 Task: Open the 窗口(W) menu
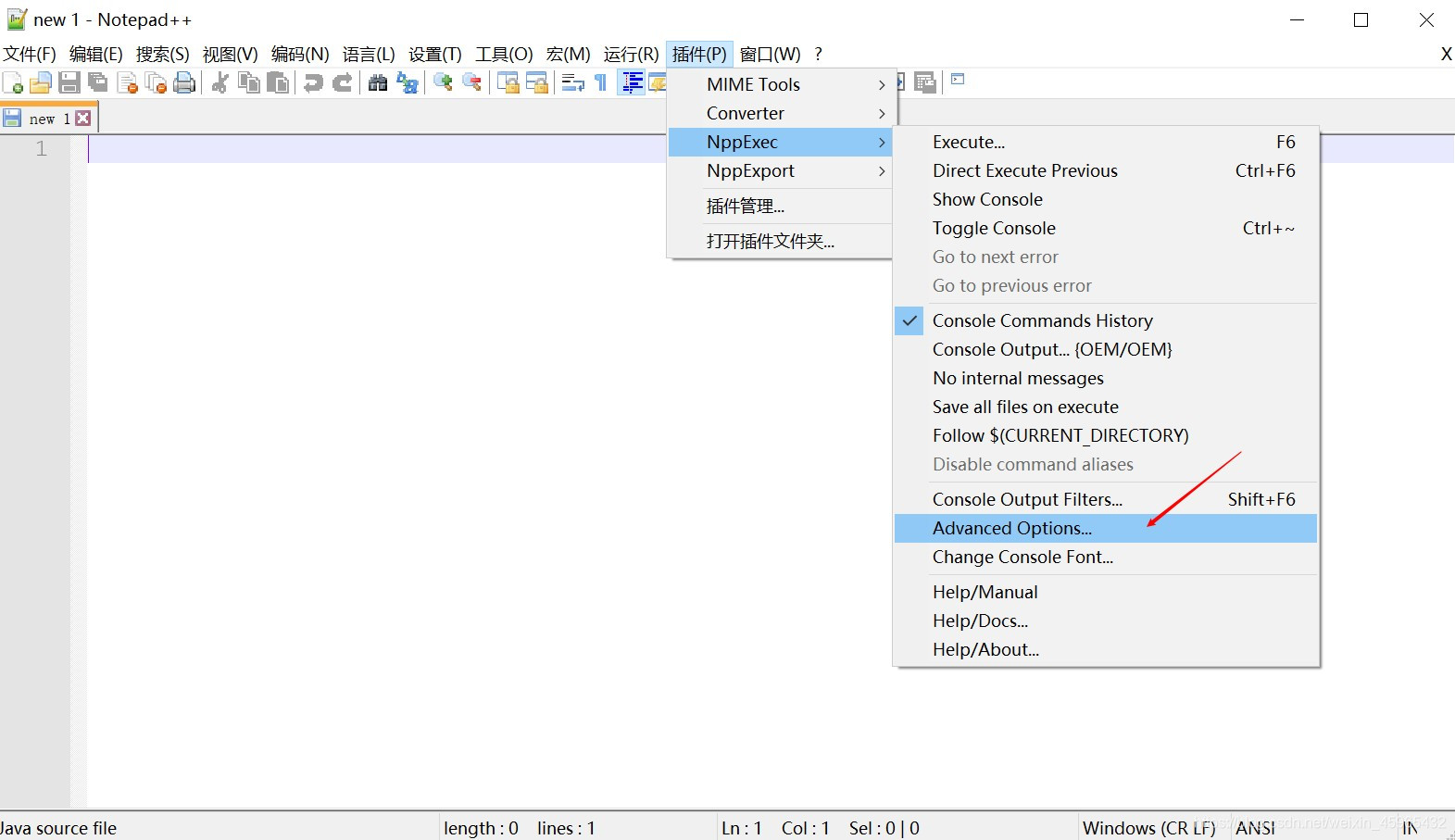pos(771,54)
